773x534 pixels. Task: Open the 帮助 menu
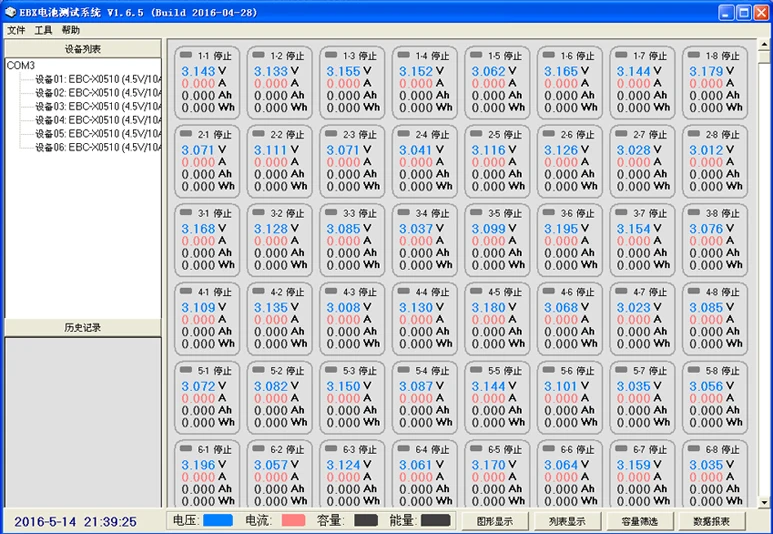tap(70, 30)
